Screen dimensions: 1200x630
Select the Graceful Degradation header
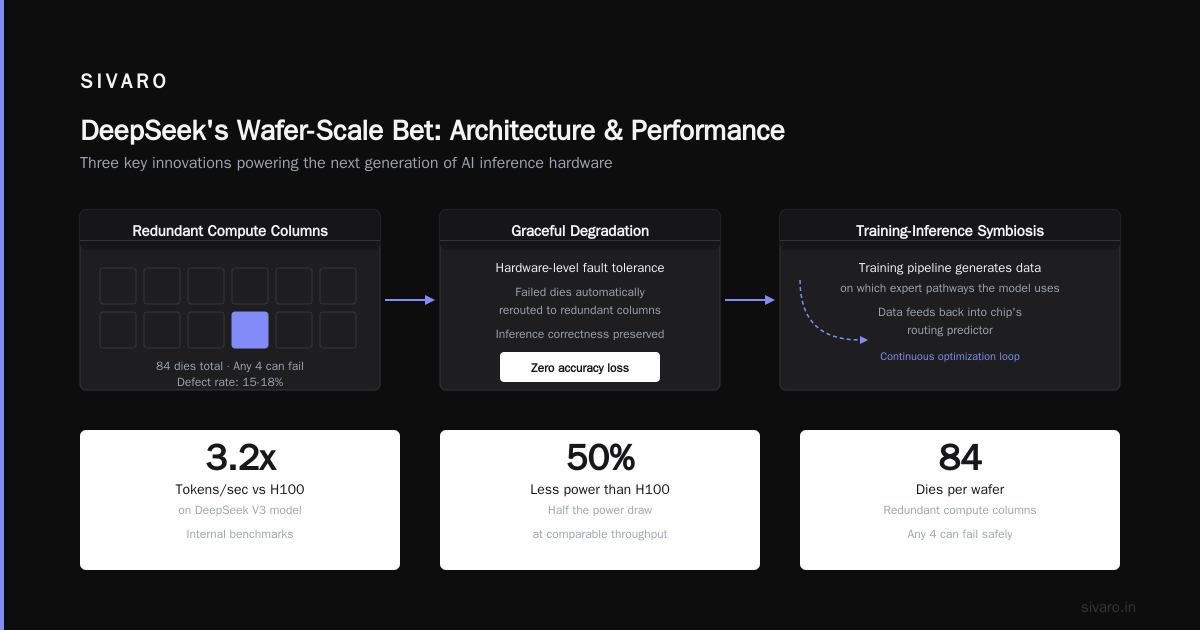click(x=580, y=231)
